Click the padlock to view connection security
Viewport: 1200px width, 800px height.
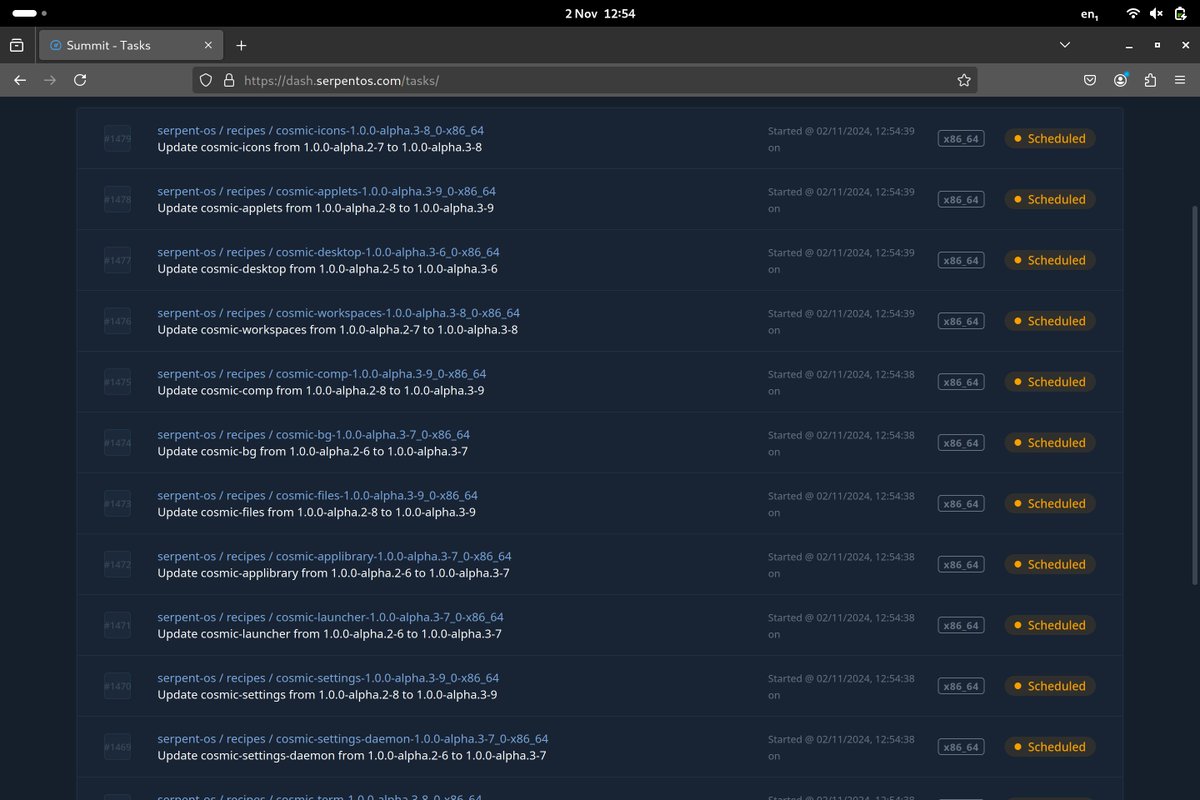[233, 80]
